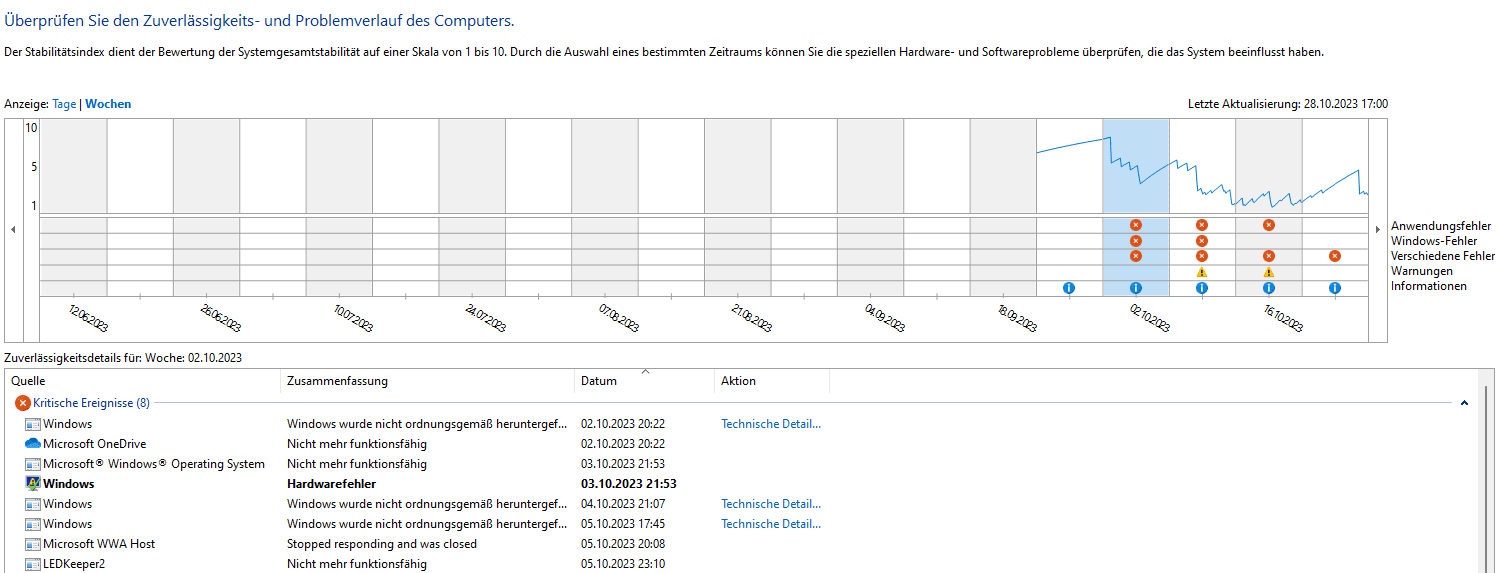
Task: Click Verschiedene Fehler icon in last chart column
Action: [x=1334, y=256]
